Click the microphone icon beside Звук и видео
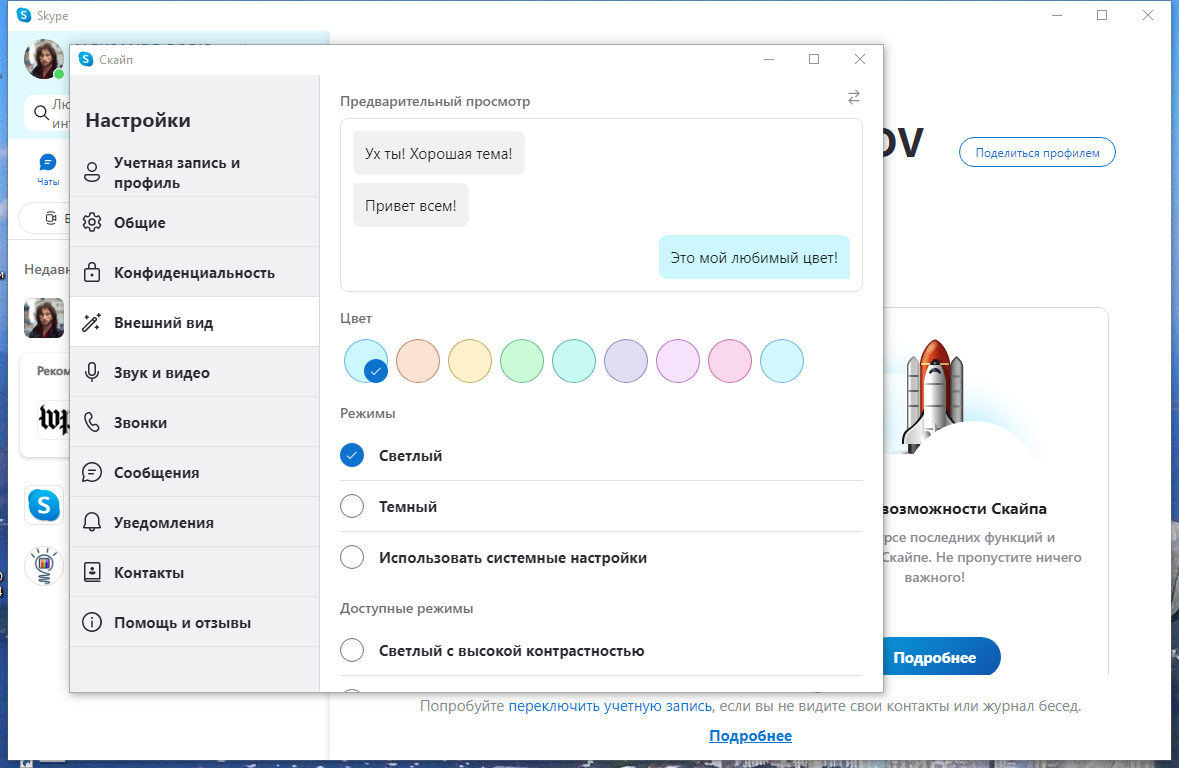Screen dimensions: 1179x768 point(92,372)
